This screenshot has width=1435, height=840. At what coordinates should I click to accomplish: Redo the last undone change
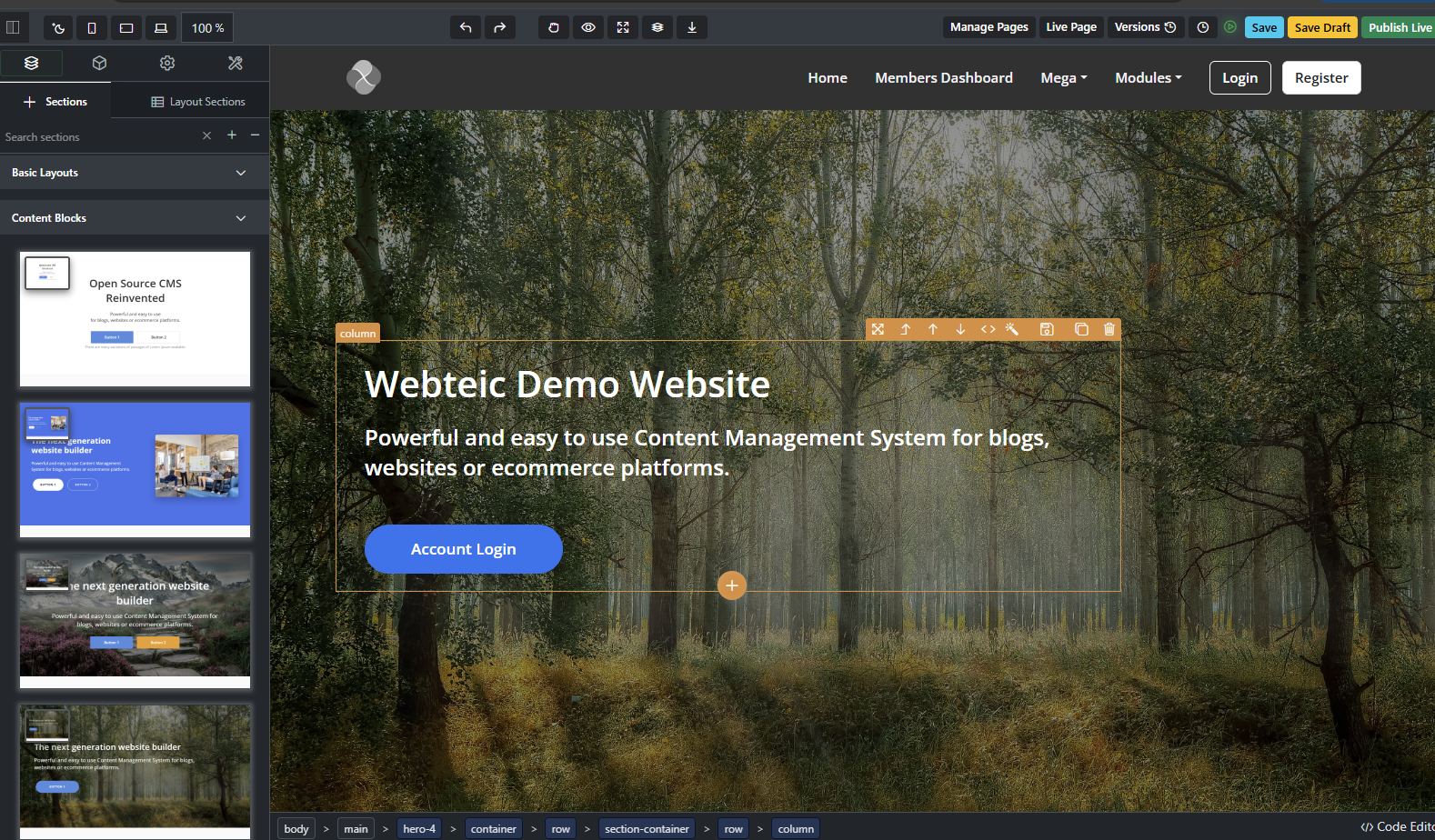(x=500, y=27)
